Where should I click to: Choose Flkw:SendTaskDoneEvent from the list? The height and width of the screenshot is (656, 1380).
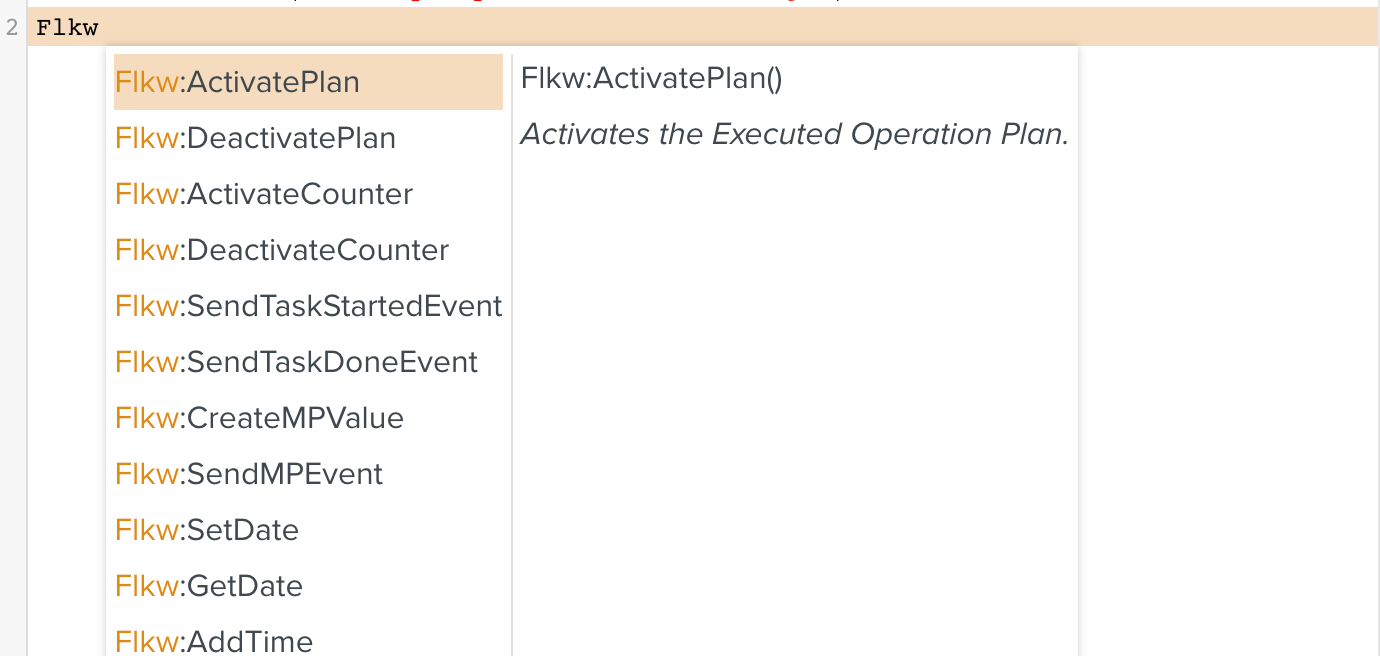[297, 362]
